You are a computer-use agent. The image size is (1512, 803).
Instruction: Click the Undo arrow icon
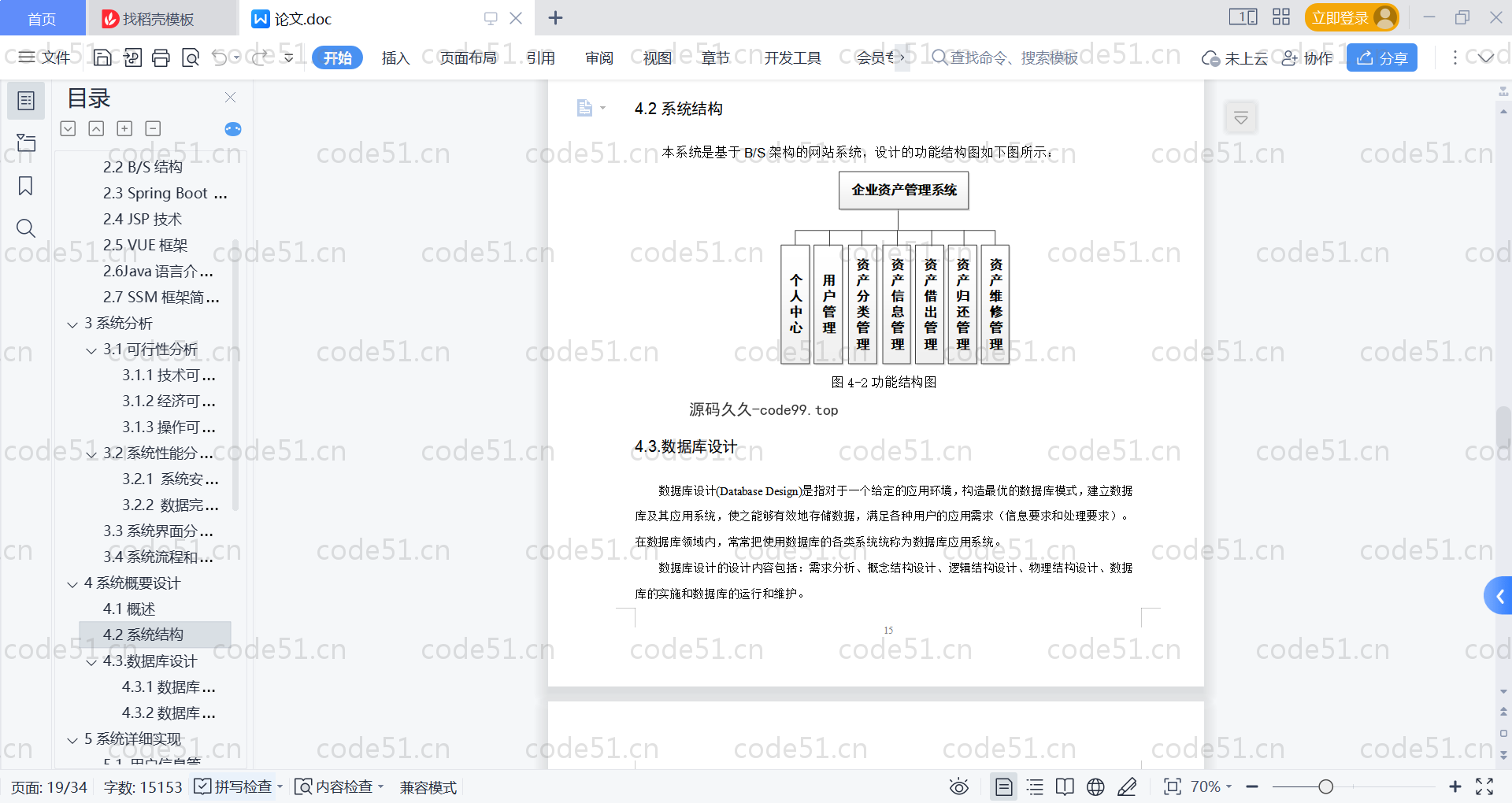point(220,57)
